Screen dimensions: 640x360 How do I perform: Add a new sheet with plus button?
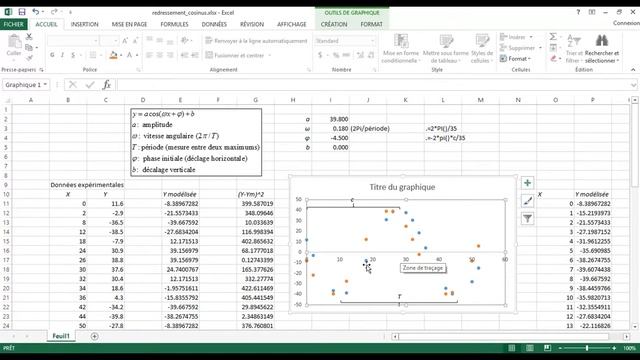pos(94,336)
